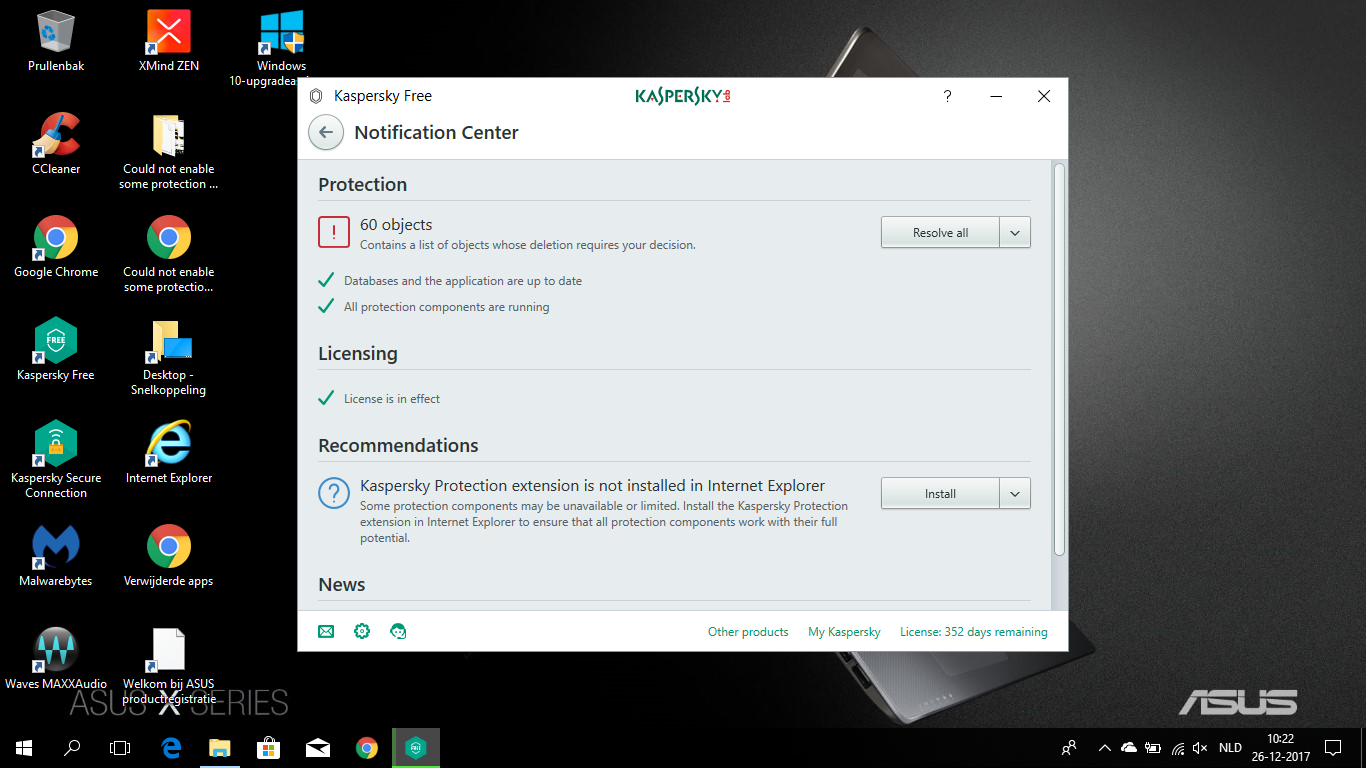Screen dimensions: 1366x768
Task: Select the Windows 10 upgrade assistant icon
Action: point(281,48)
